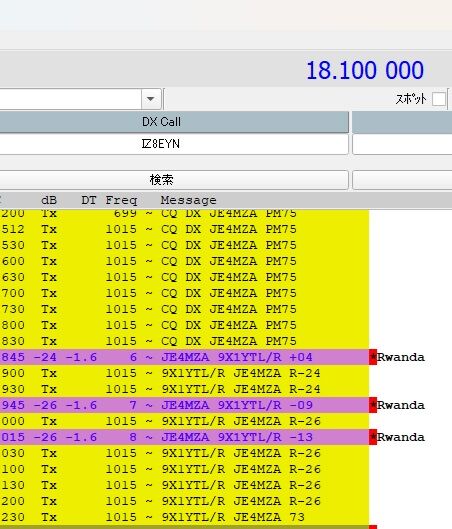Screen dimensions: 452x529
Task: Select the message ending -13 from Rwanda
Action: [x=185, y=437]
